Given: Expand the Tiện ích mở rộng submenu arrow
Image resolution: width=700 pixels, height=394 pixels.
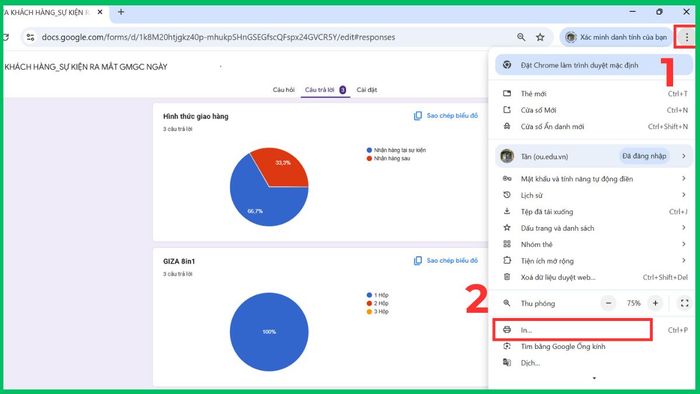Looking at the screenshot, I should point(683,261).
